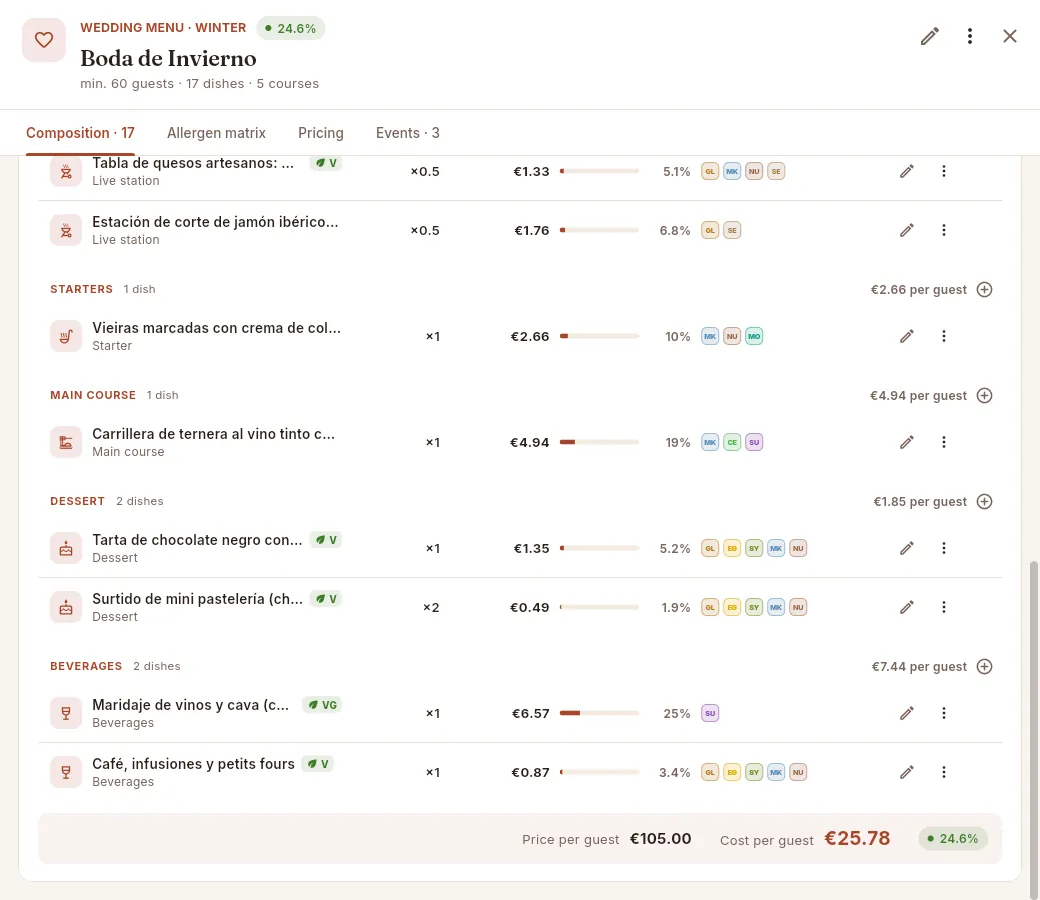
Task: Click the STARTERS section heading
Action: [82, 289]
